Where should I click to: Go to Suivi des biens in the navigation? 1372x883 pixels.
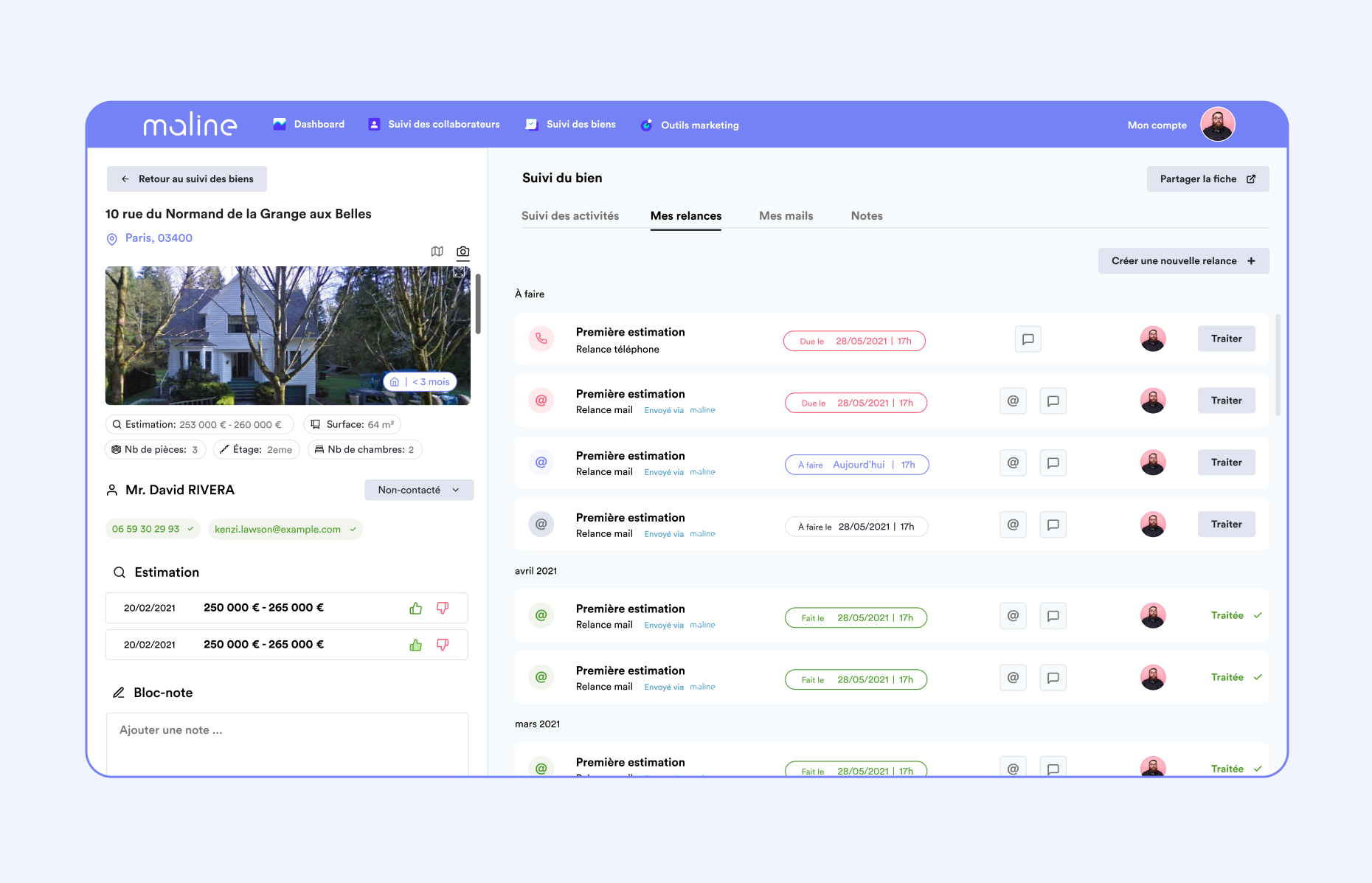coord(570,125)
